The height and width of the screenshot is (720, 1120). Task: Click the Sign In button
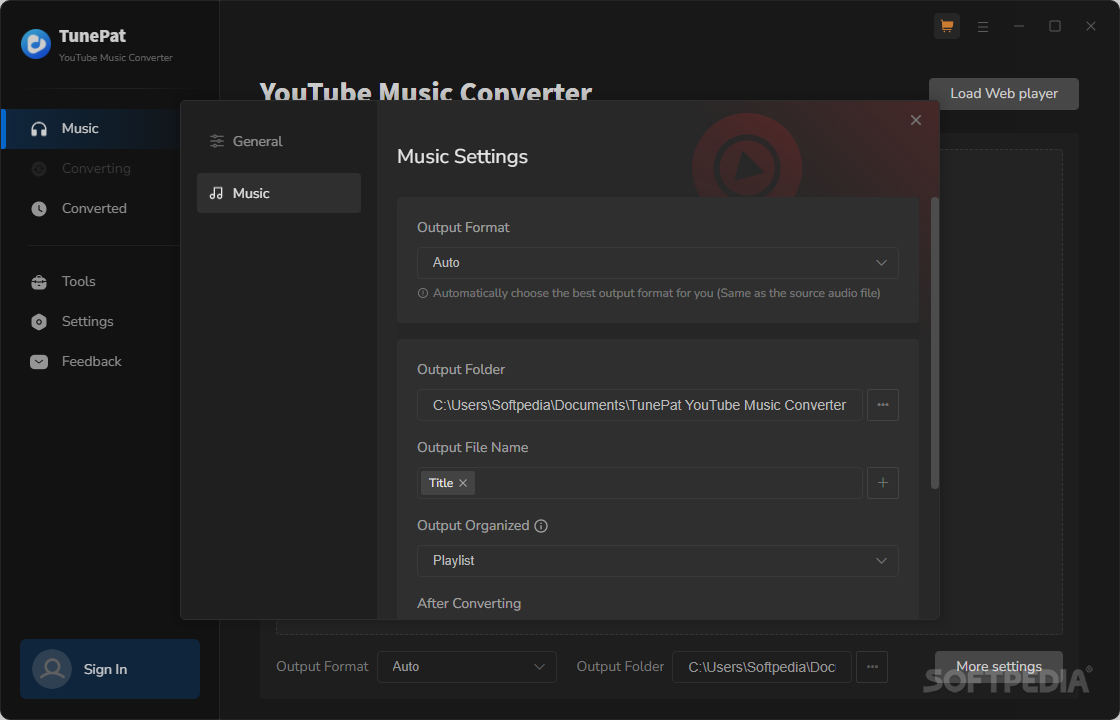(110, 669)
